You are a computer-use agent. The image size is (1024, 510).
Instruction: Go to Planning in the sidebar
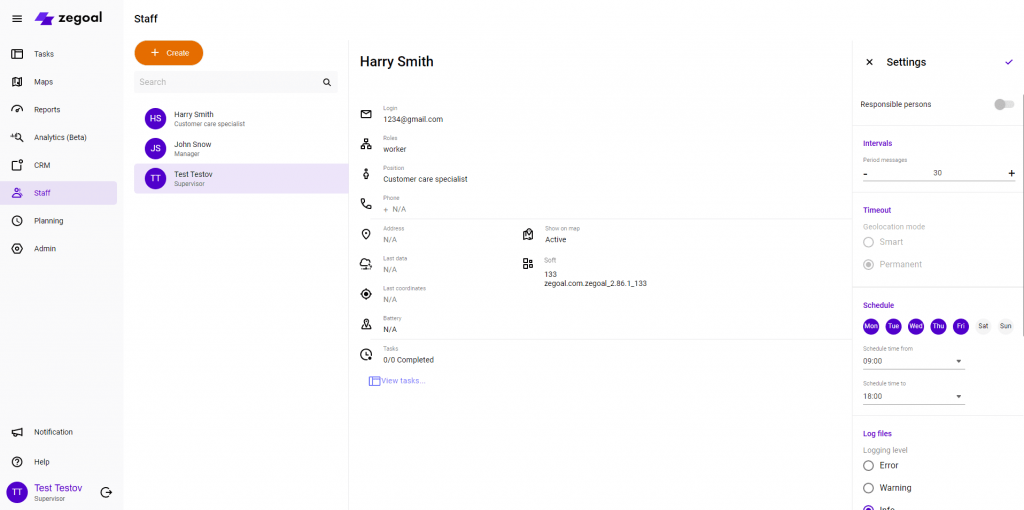48,221
